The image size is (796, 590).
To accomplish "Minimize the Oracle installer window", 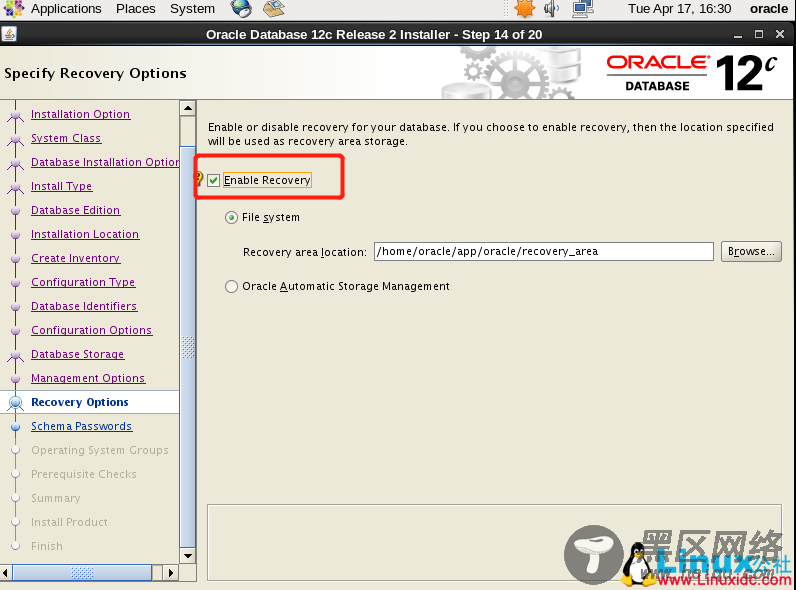I will click(738, 35).
